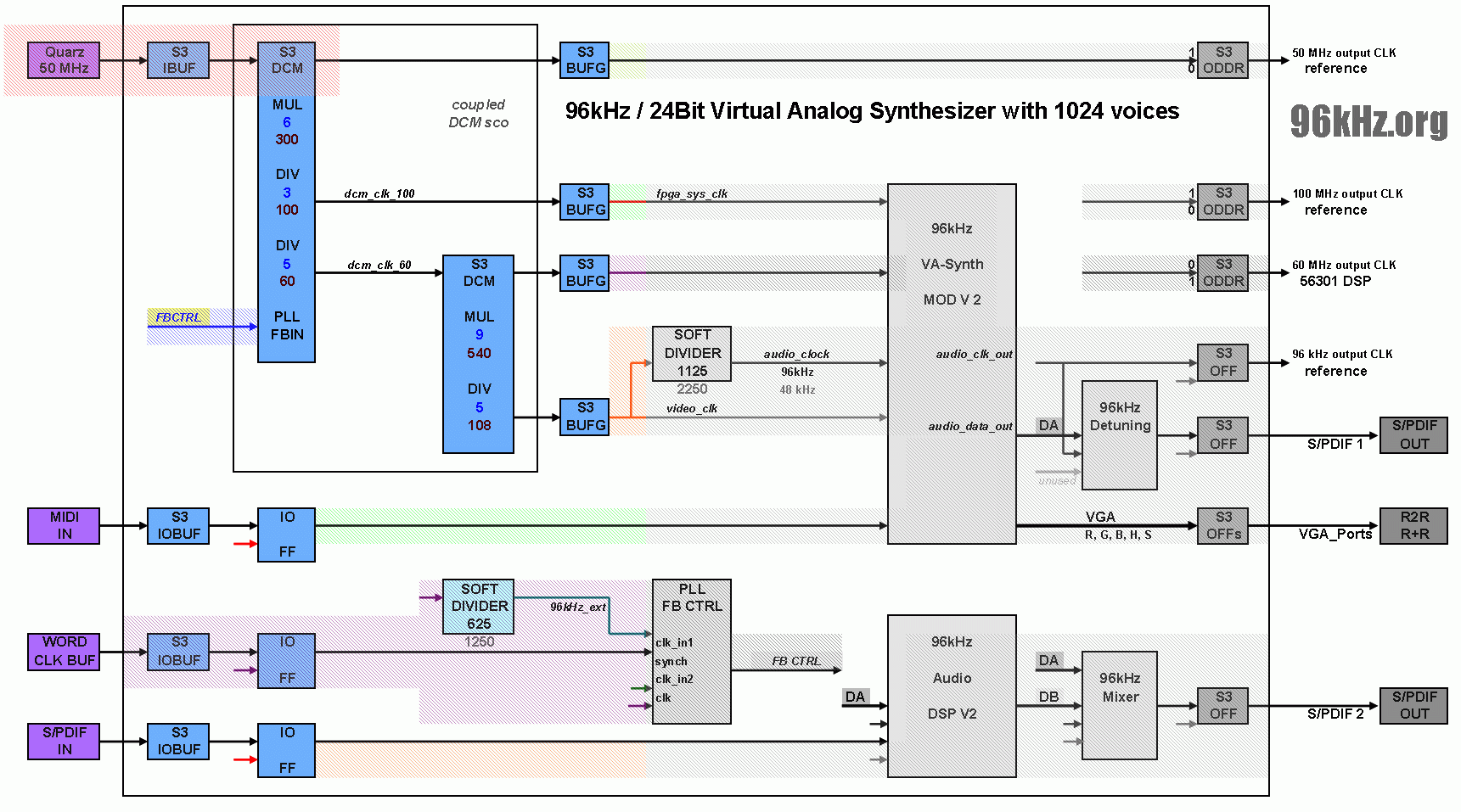The image size is (1461, 812).
Task: Select the SOFT DIVIDER 1125 block
Action: point(692,353)
